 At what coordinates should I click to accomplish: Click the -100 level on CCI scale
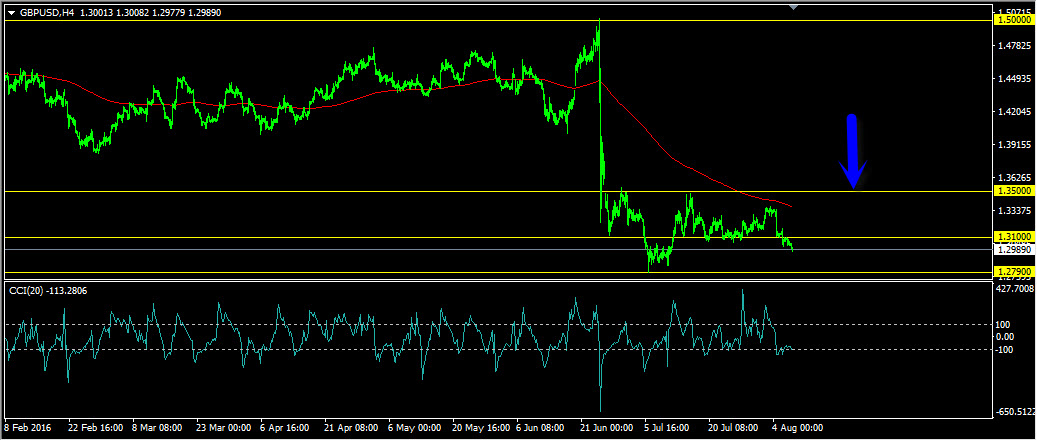(1005, 349)
